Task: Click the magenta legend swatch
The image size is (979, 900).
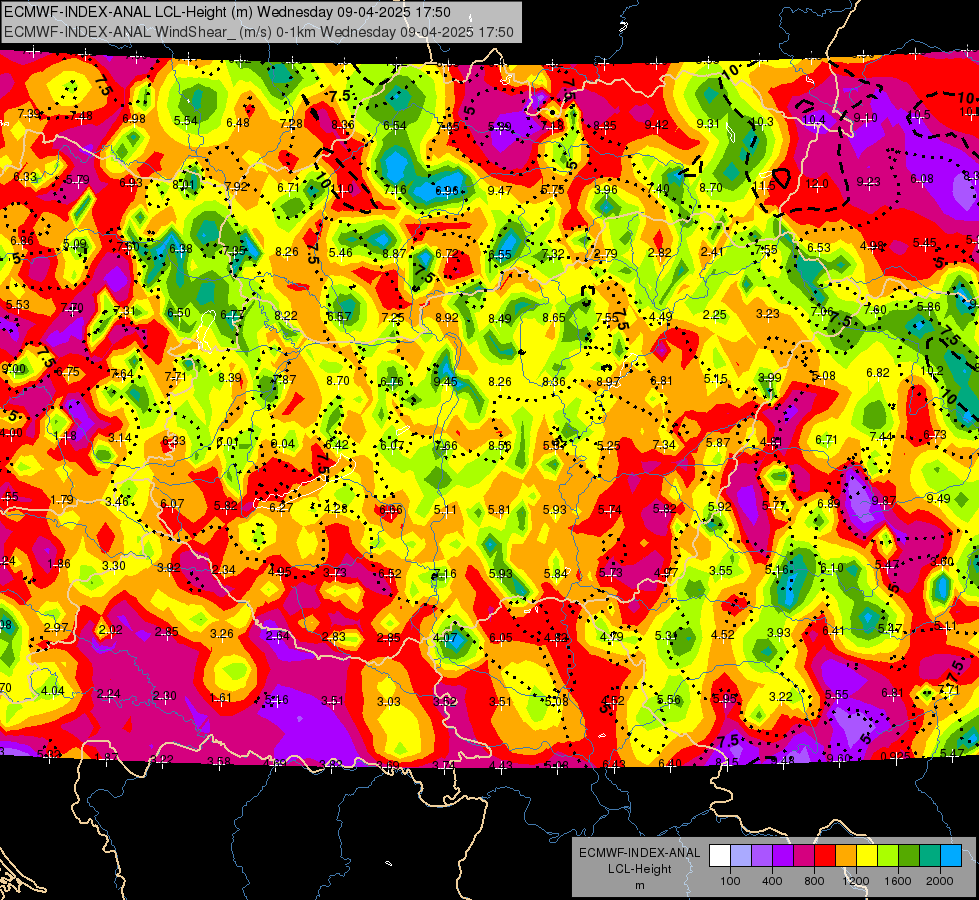Action: coord(804,856)
